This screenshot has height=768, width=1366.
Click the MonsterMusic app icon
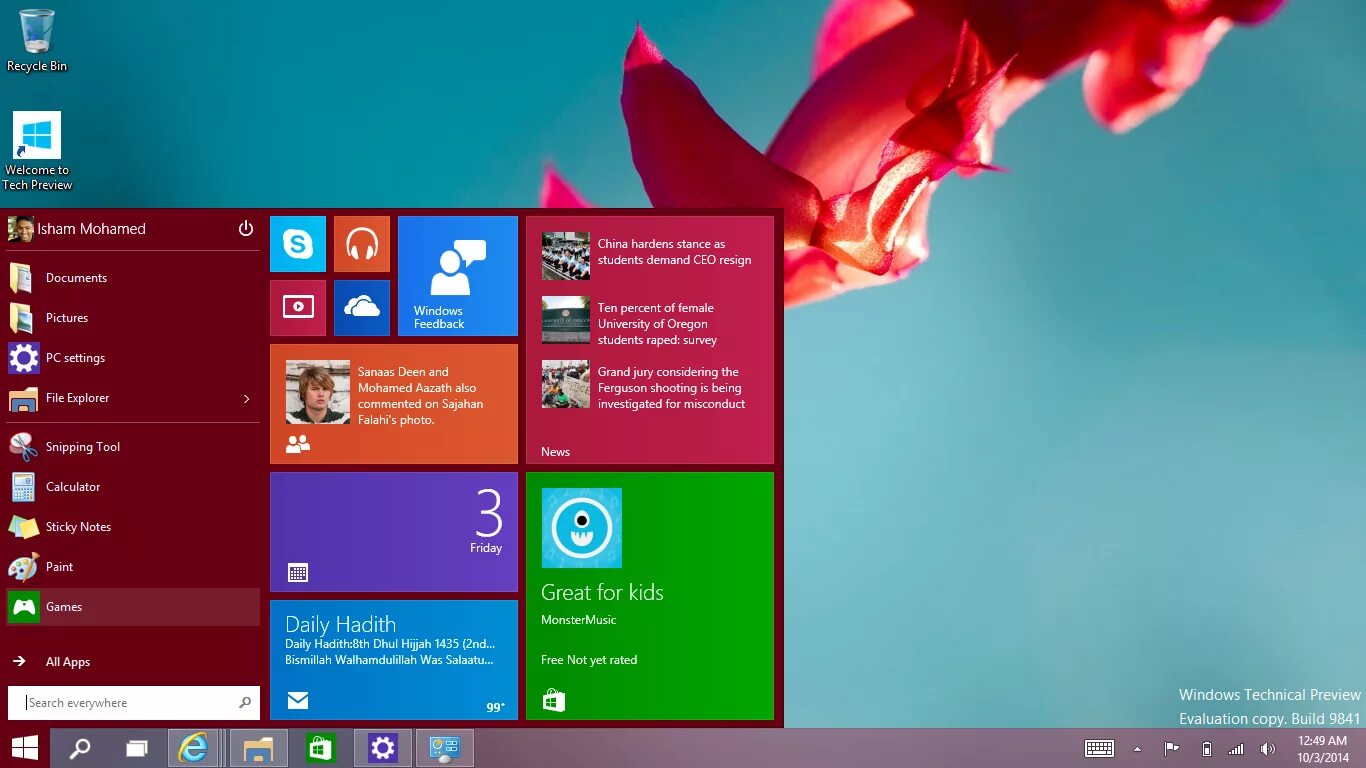pos(582,528)
